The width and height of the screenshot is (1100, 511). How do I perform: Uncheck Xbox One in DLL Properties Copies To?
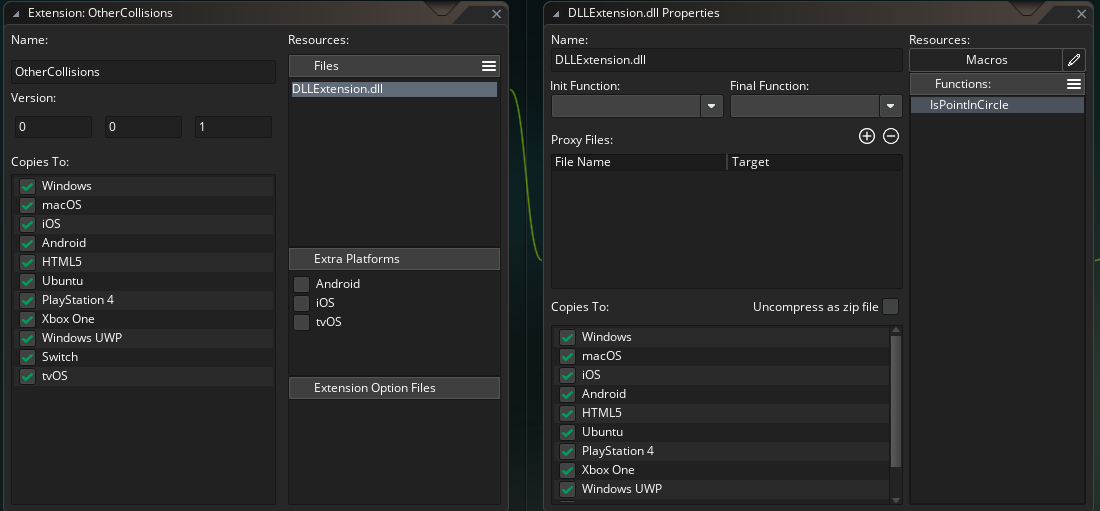click(568, 470)
